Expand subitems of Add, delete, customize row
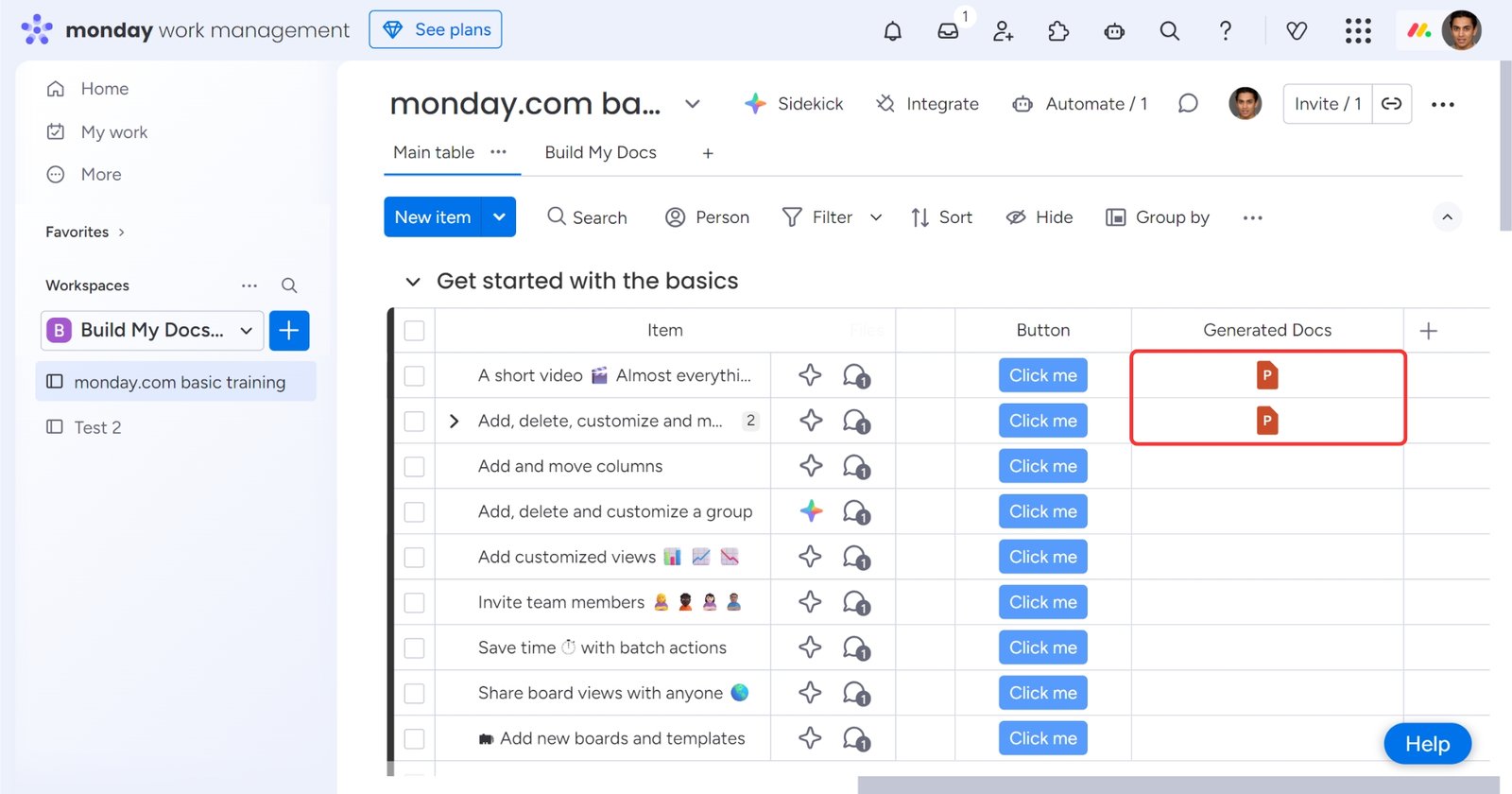Viewport: 1512px width, 794px height. (x=454, y=422)
